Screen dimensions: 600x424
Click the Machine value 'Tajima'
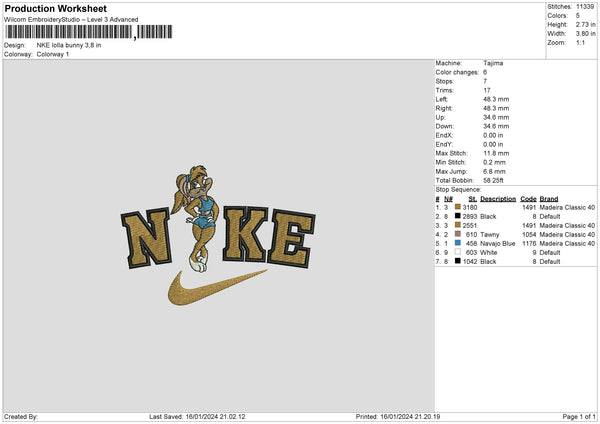pyautogui.click(x=493, y=63)
